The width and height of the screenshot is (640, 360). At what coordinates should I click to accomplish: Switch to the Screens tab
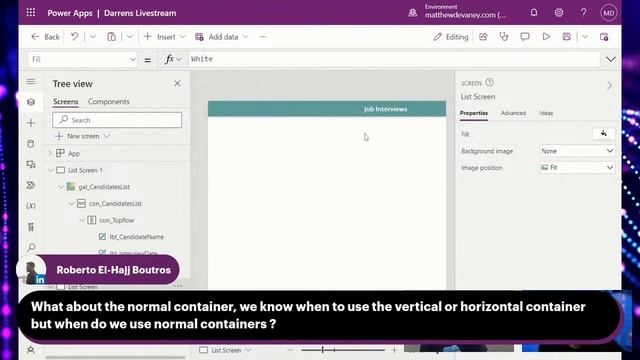66,102
